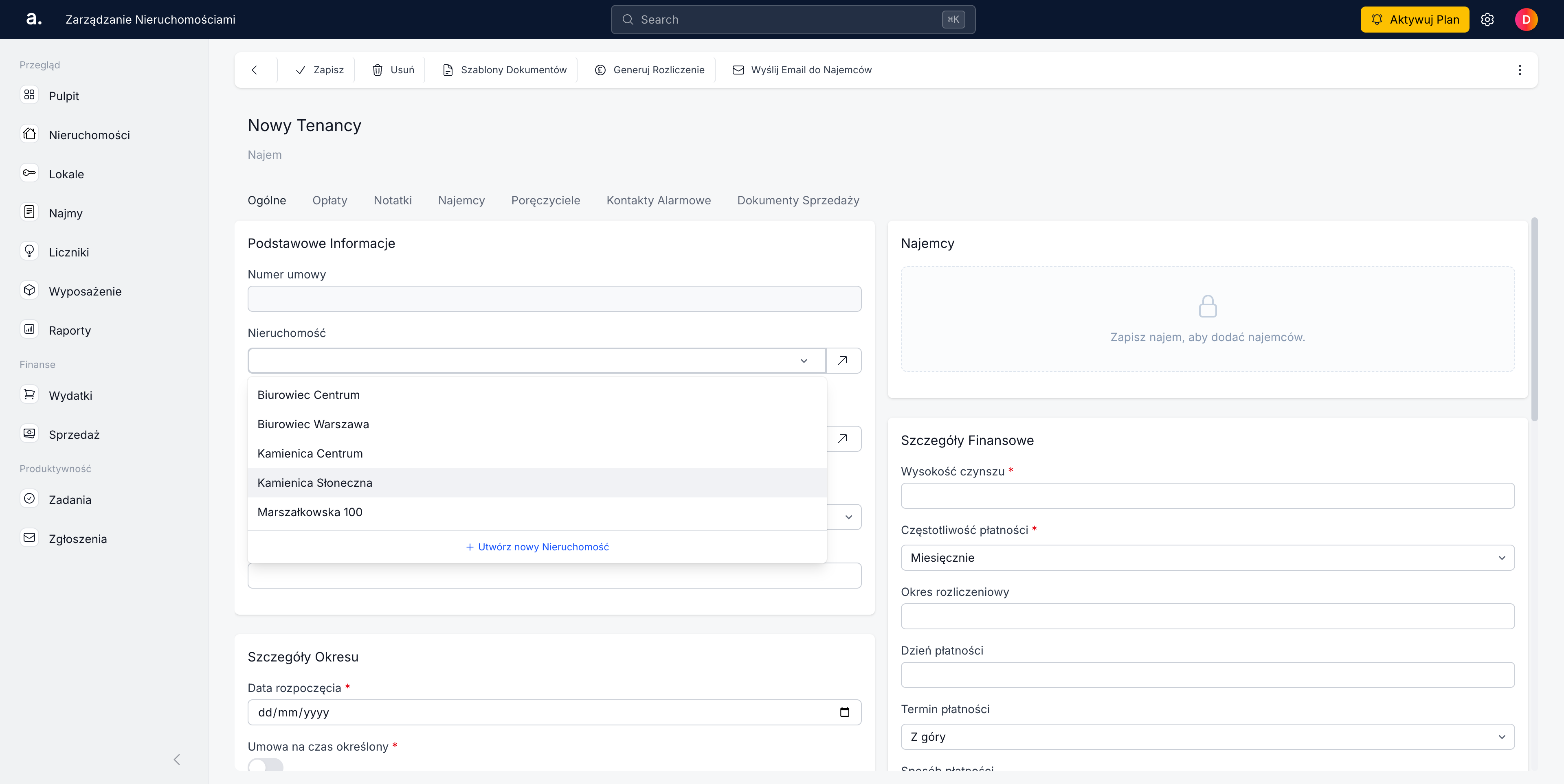Image resolution: width=1564 pixels, height=784 pixels.
Task: Open Nieruchomości in the sidebar
Action: (89, 135)
